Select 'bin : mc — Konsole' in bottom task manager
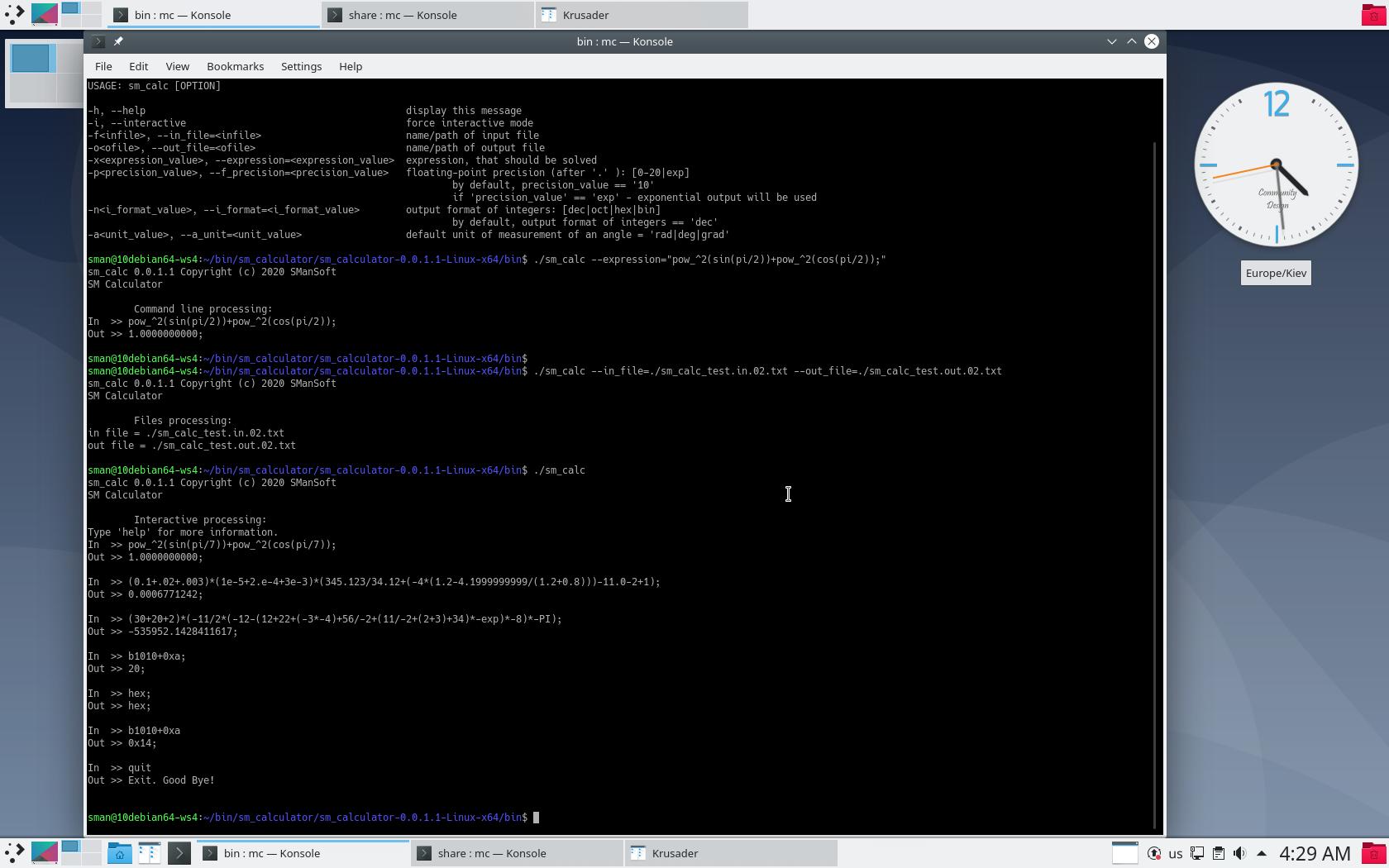Screen dimensions: 1389x868 (x=303, y=853)
